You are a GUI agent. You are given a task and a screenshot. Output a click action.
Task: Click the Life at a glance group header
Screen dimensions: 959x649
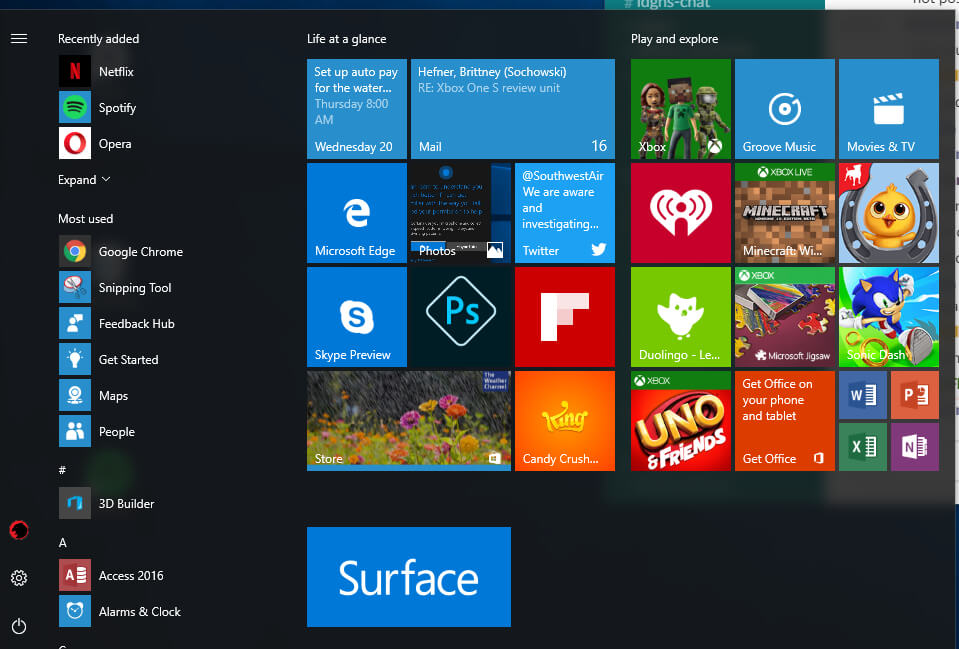point(347,39)
